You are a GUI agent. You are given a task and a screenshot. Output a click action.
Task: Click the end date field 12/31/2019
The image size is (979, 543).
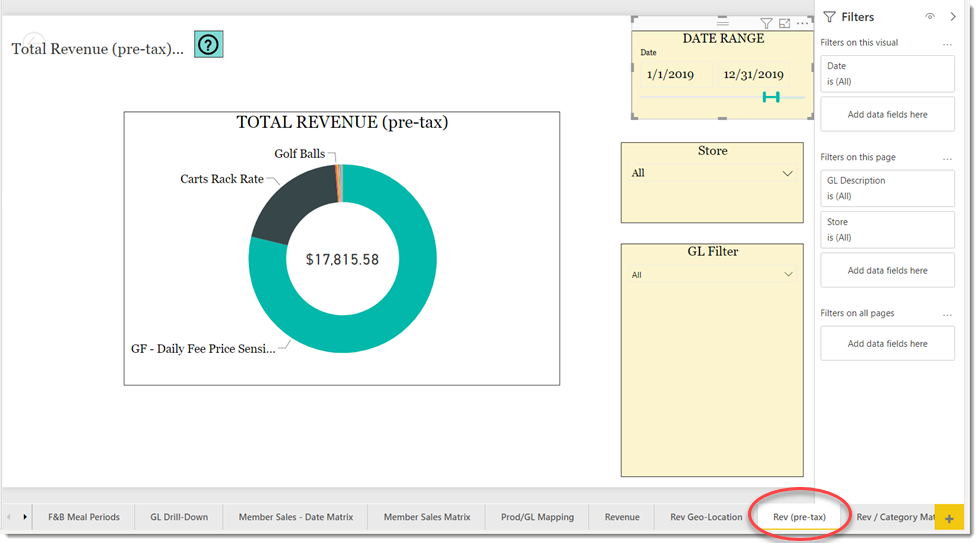click(x=754, y=74)
